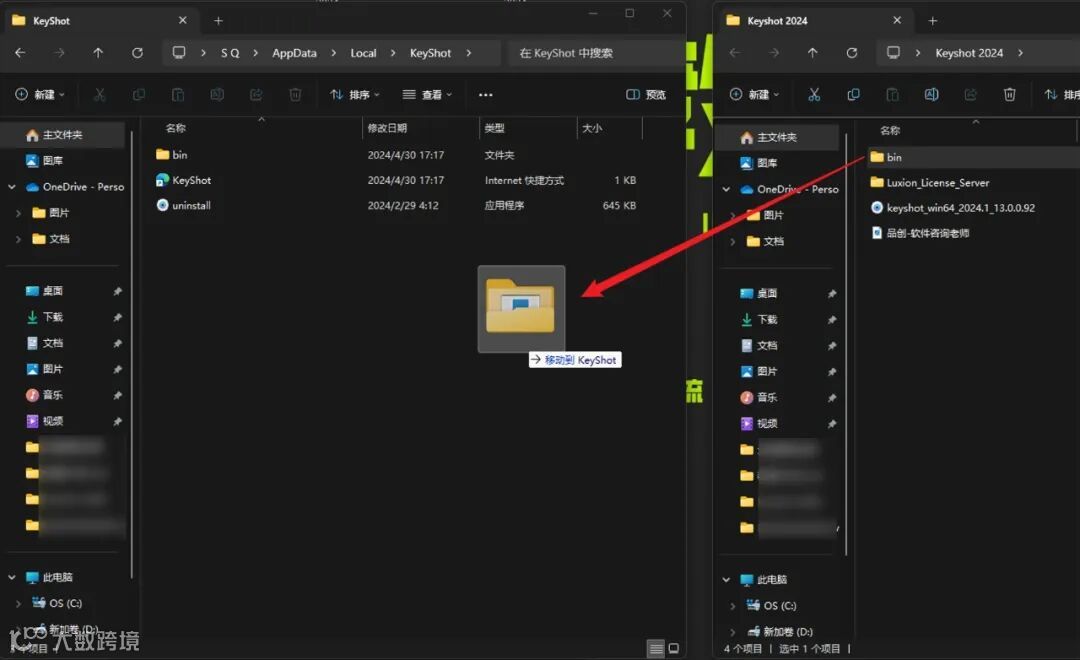Add a new tab in KeyShot window
This screenshot has height=660, width=1080.
click(218, 21)
